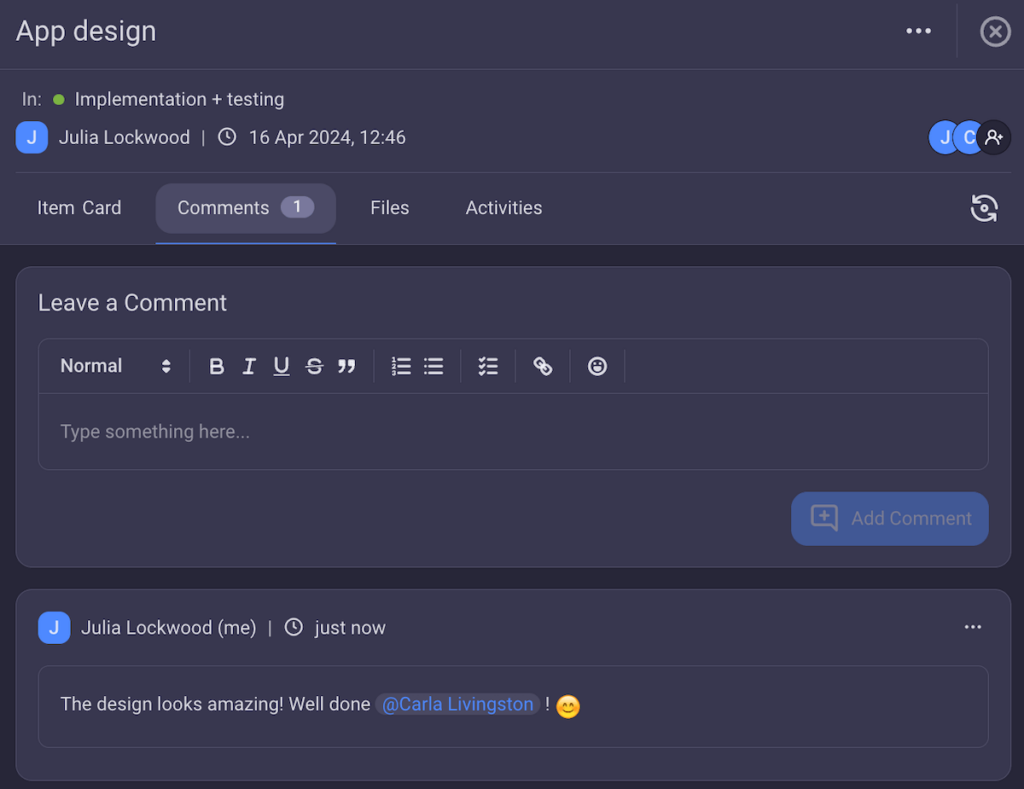The image size is (1024, 789).
Task: Toggle the bullet list option
Action: click(x=433, y=366)
